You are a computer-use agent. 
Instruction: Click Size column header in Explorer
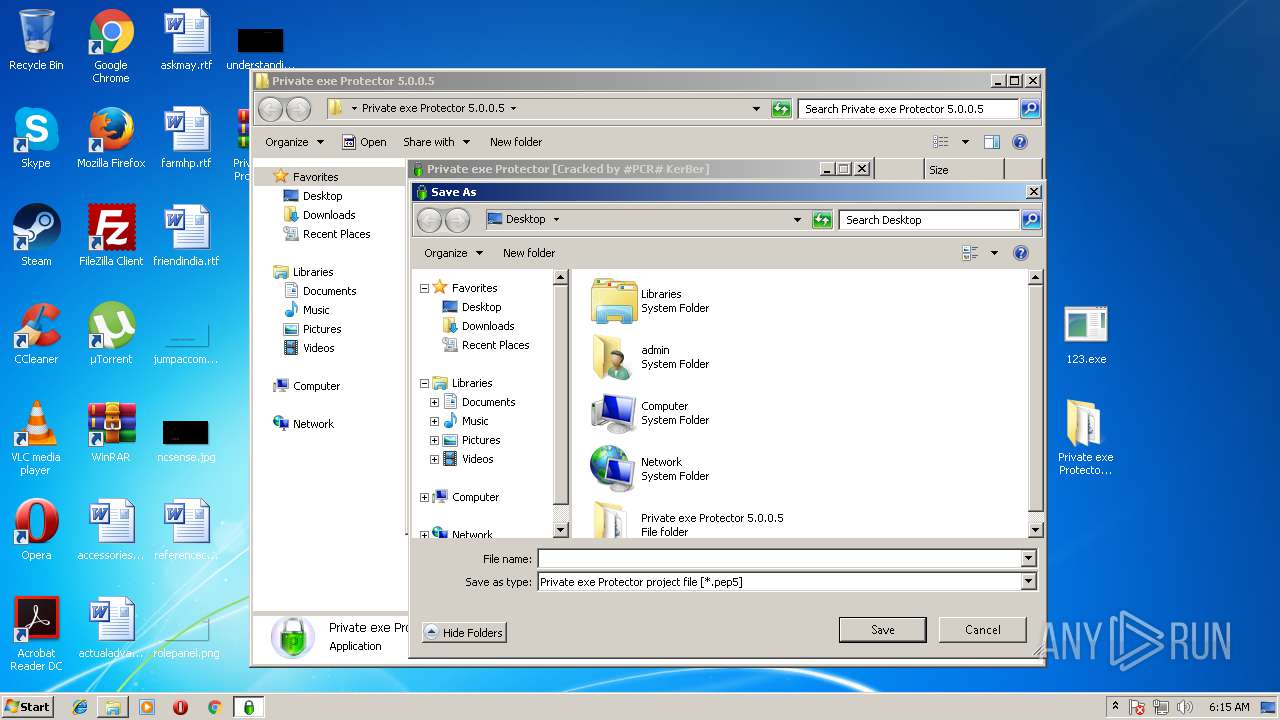point(964,170)
